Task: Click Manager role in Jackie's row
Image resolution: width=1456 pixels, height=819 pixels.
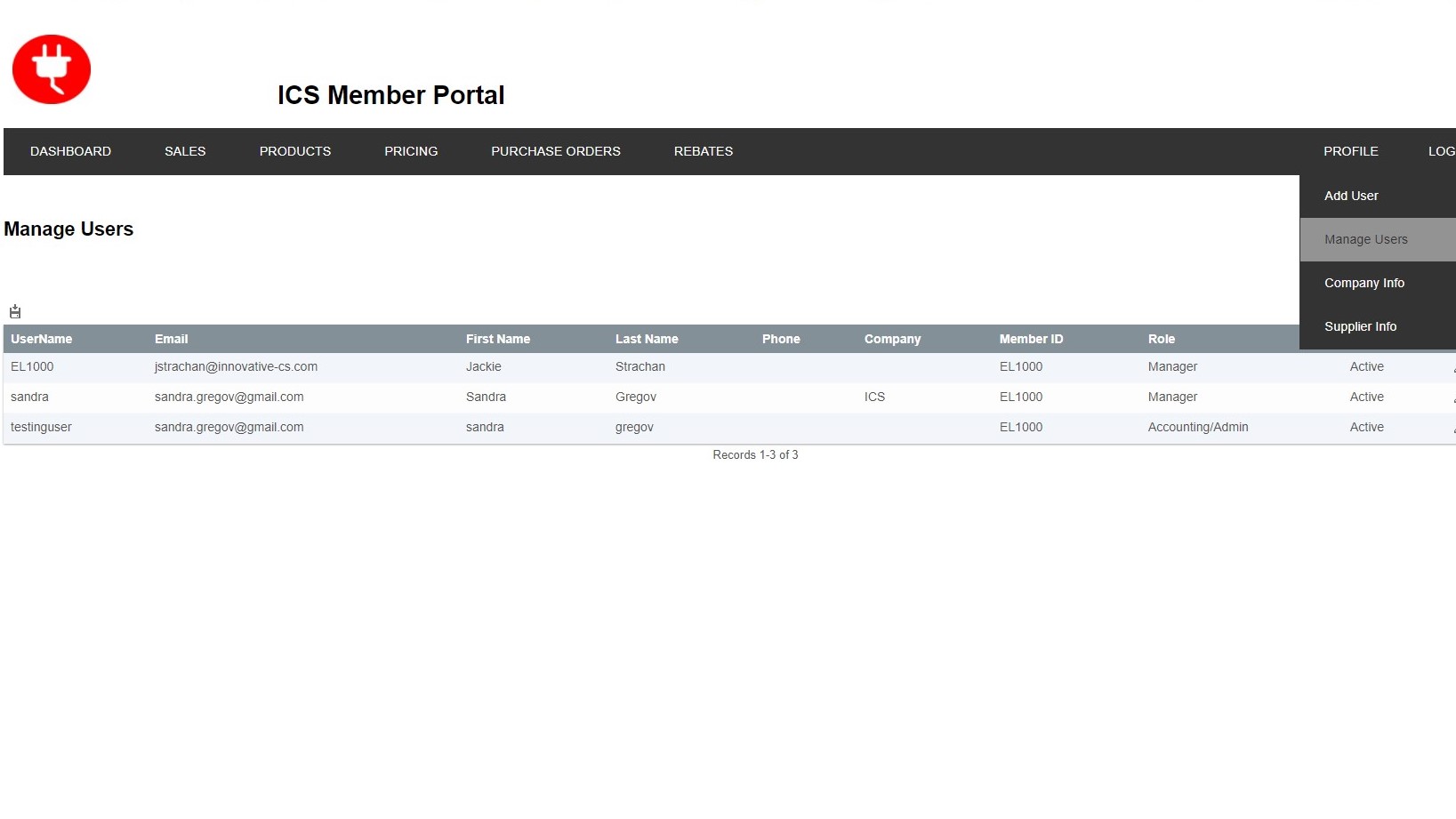Action: tap(1172, 366)
